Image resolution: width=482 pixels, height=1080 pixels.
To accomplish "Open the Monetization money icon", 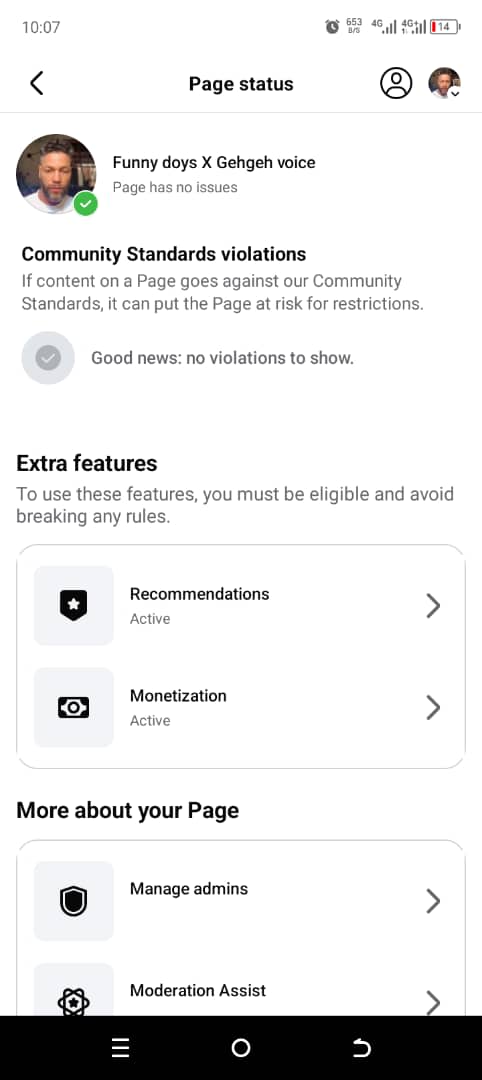I will (74, 707).
